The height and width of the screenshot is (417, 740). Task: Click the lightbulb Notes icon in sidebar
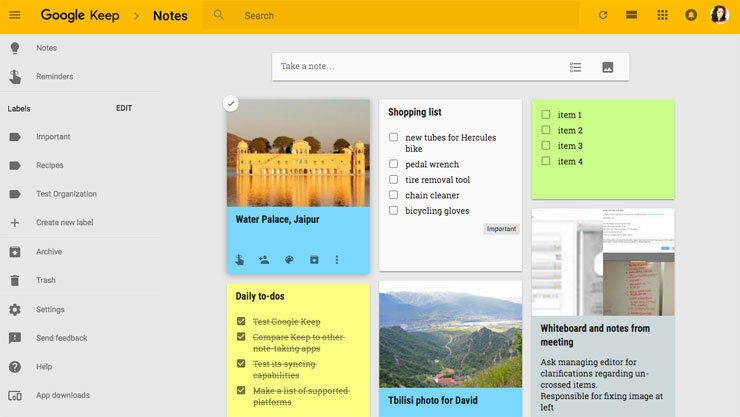point(15,48)
